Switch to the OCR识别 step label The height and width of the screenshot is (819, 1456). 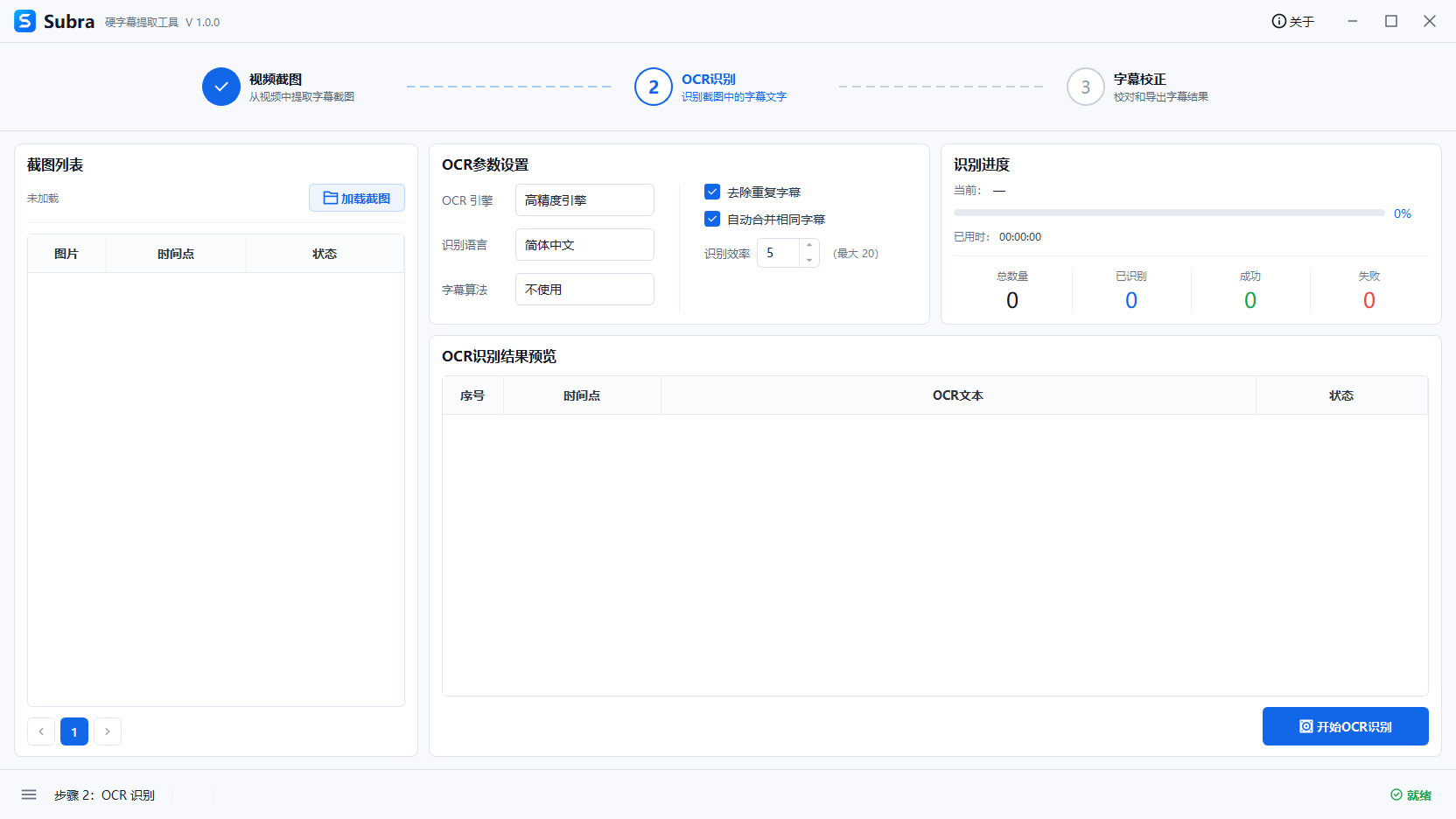click(709, 79)
